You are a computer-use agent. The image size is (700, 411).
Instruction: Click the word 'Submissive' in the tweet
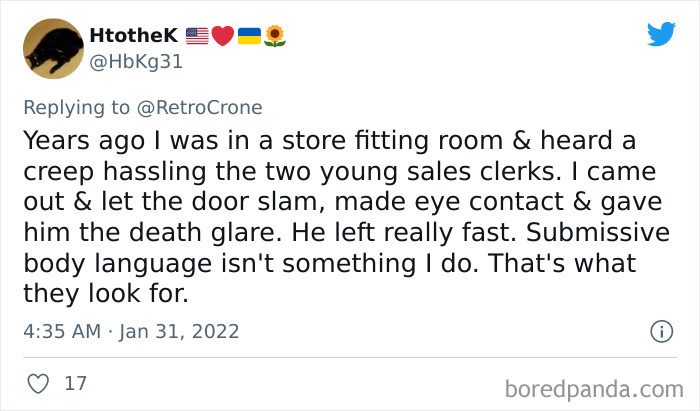coord(598,232)
